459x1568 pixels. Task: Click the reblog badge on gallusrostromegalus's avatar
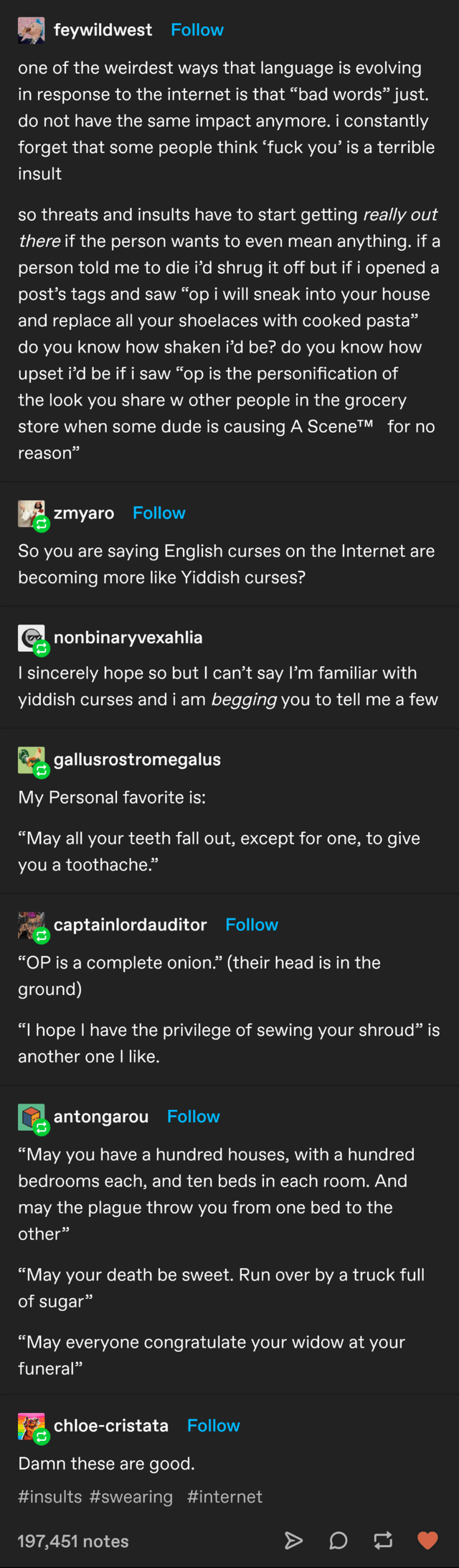pos(42,770)
